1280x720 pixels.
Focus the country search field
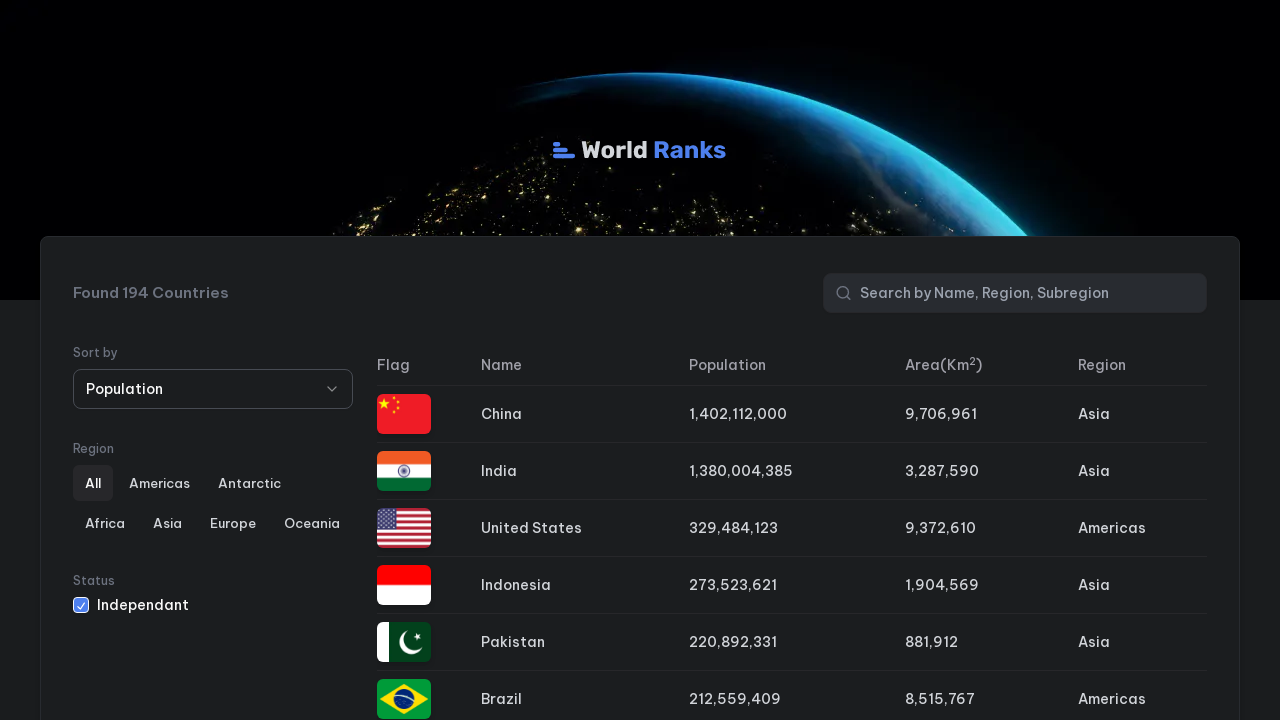(x=1015, y=293)
